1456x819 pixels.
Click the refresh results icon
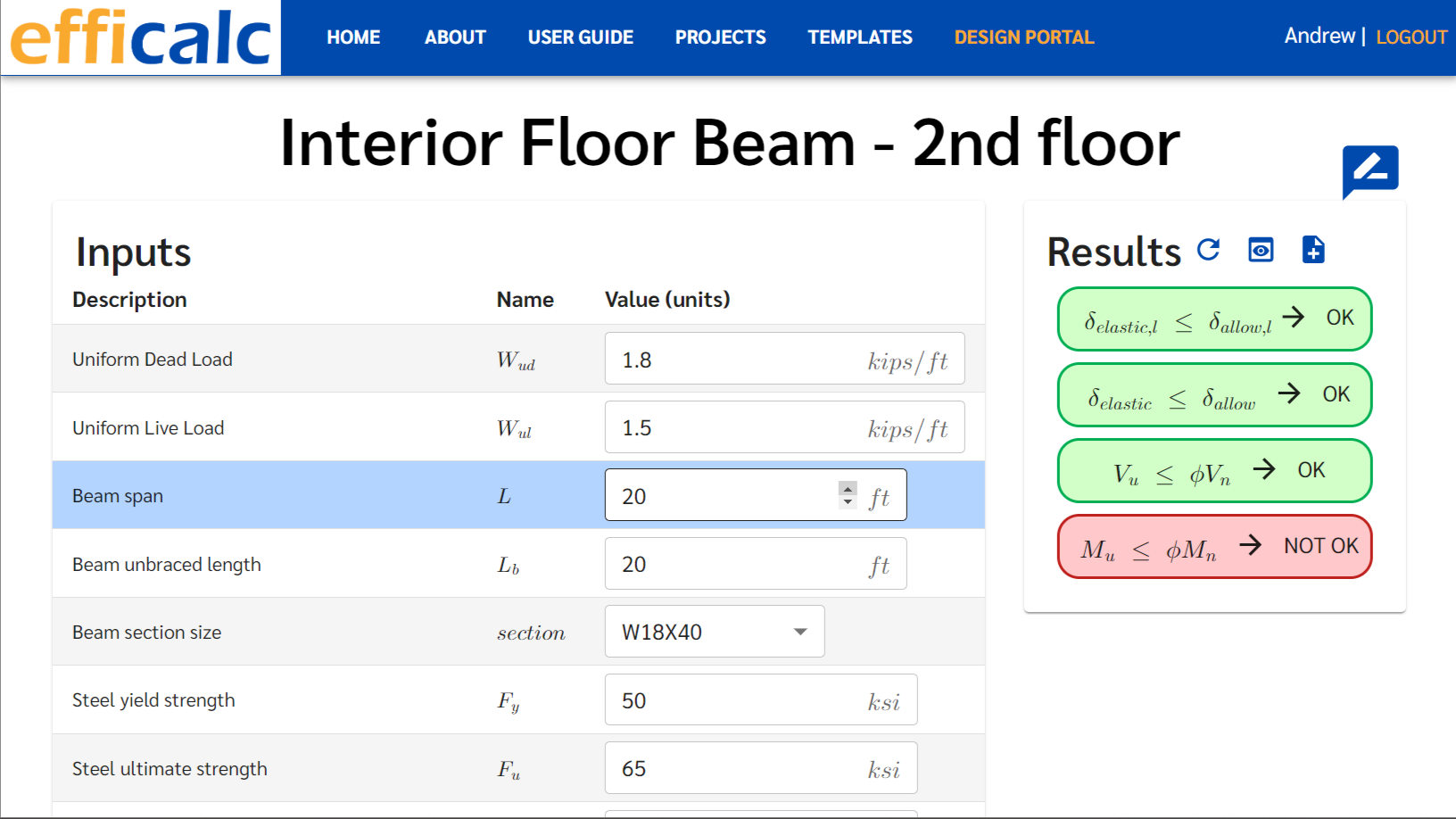click(x=1208, y=250)
